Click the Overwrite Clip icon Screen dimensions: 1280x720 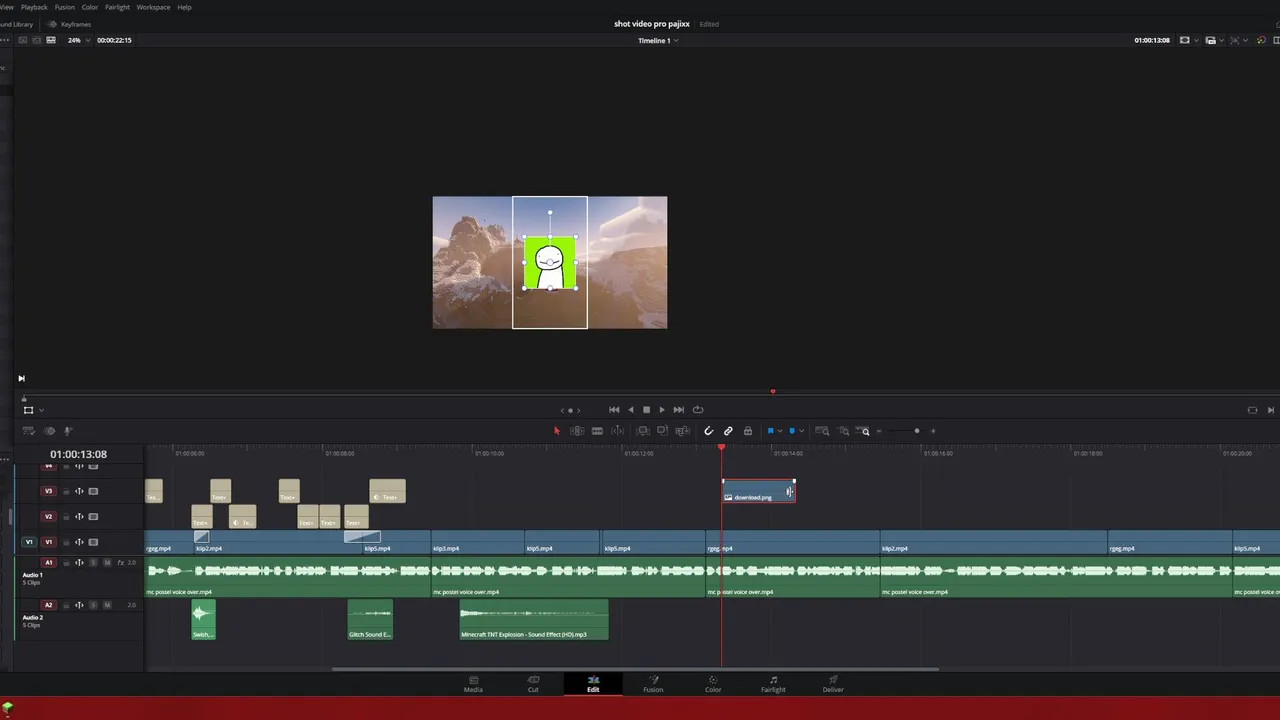[x=663, y=431]
